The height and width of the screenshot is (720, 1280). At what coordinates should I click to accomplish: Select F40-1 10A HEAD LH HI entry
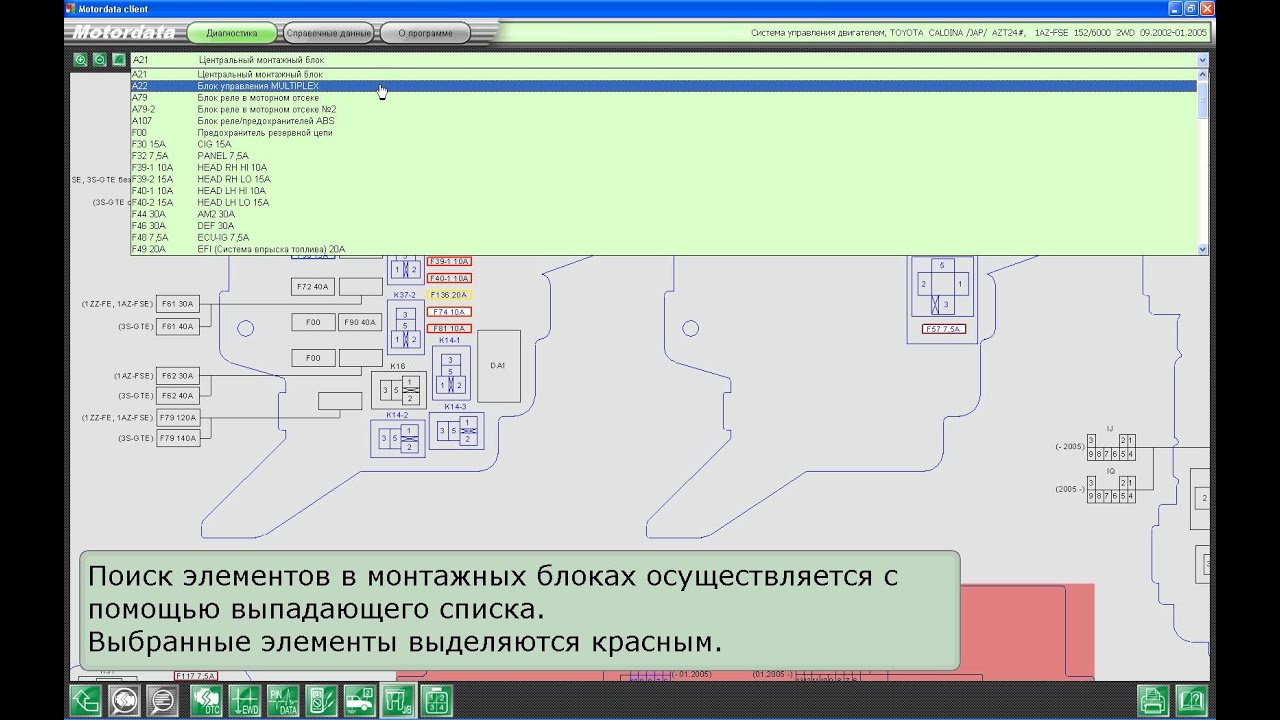663,190
